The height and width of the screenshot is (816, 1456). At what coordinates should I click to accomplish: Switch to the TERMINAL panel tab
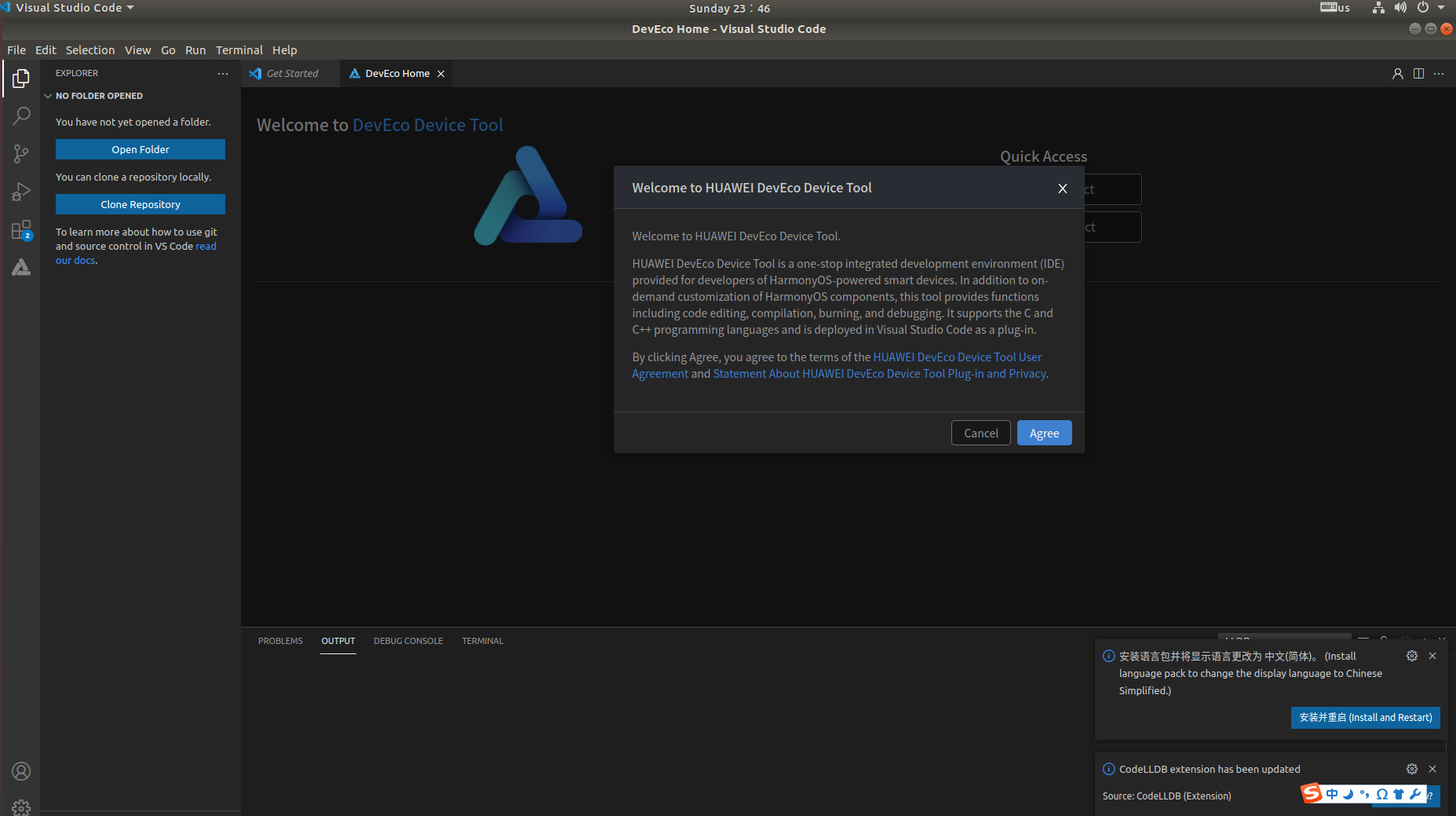483,641
